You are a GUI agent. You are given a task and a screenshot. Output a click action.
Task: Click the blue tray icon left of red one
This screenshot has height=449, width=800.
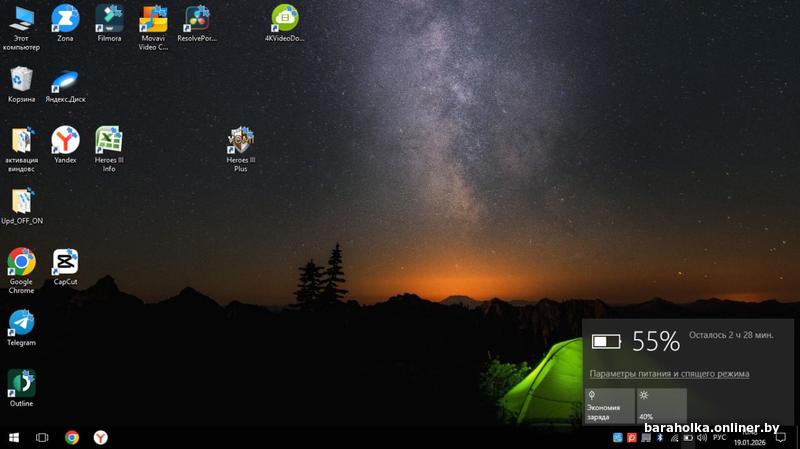(617, 437)
